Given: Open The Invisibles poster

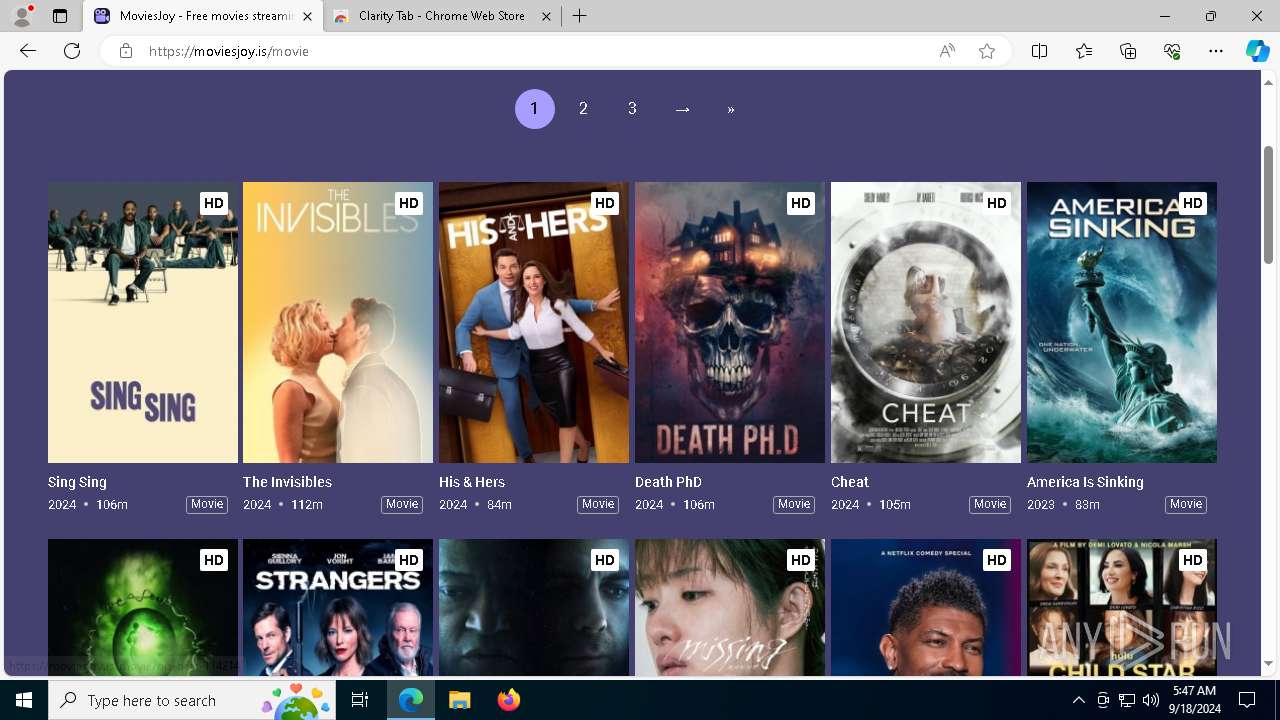Looking at the screenshot, I should 338,322.
